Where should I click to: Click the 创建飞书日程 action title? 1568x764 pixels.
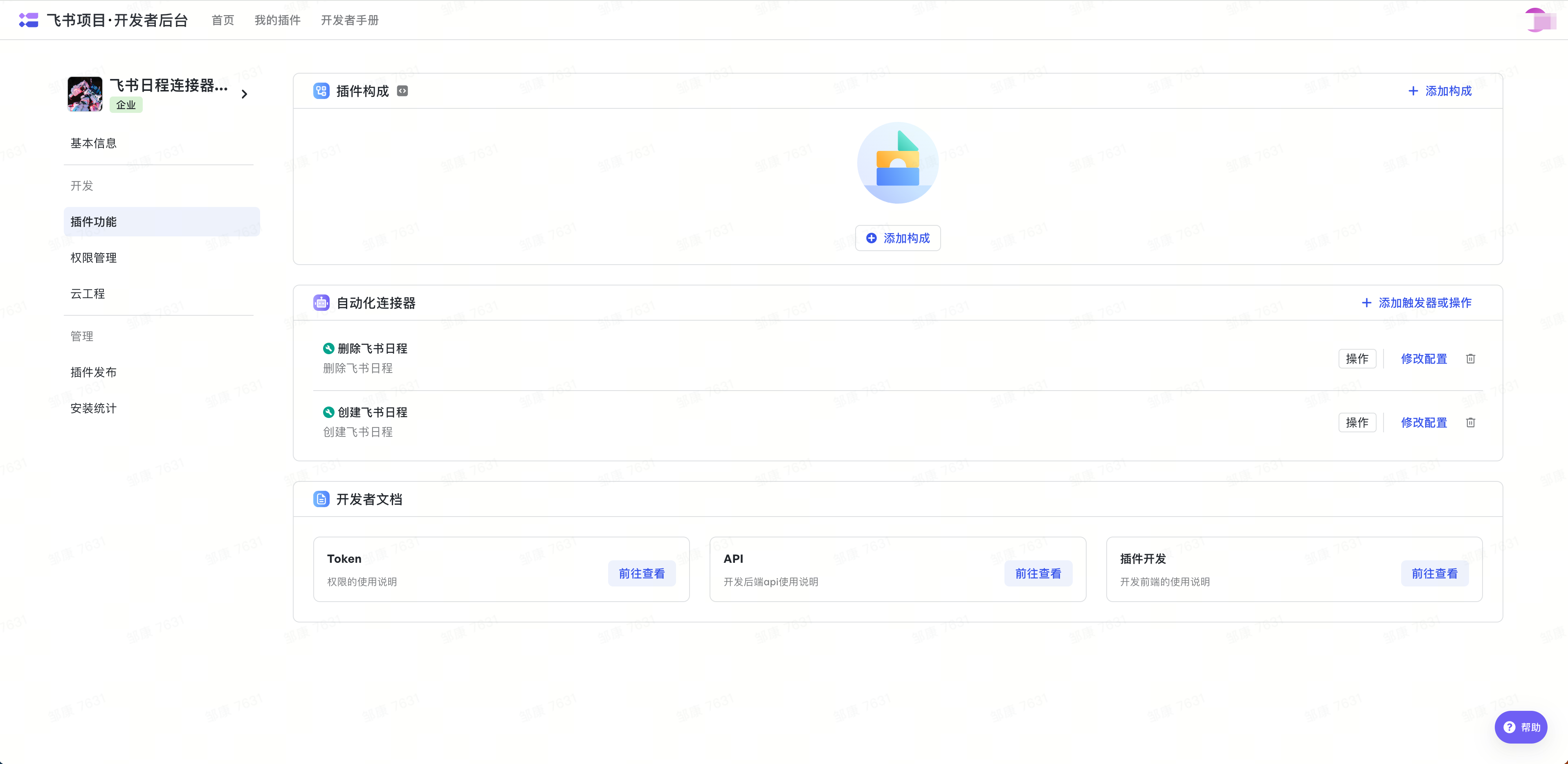373,412
